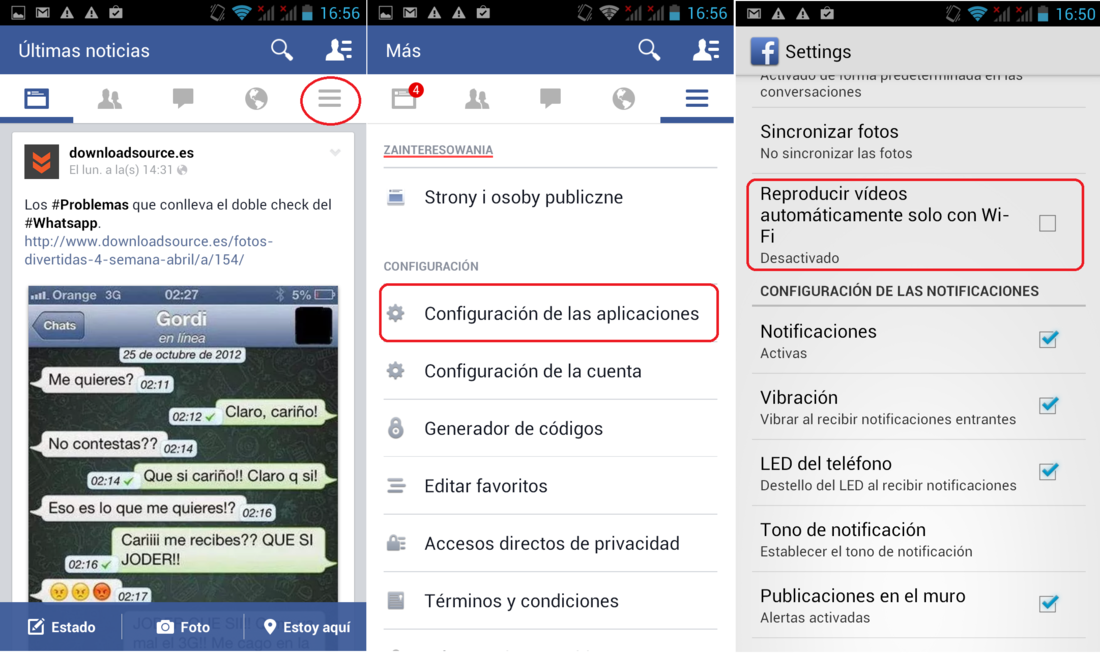The width and height of the screenshot is (1100, 653).
Task: Open Strony i osoby publiczne
Action: [551, 197]
